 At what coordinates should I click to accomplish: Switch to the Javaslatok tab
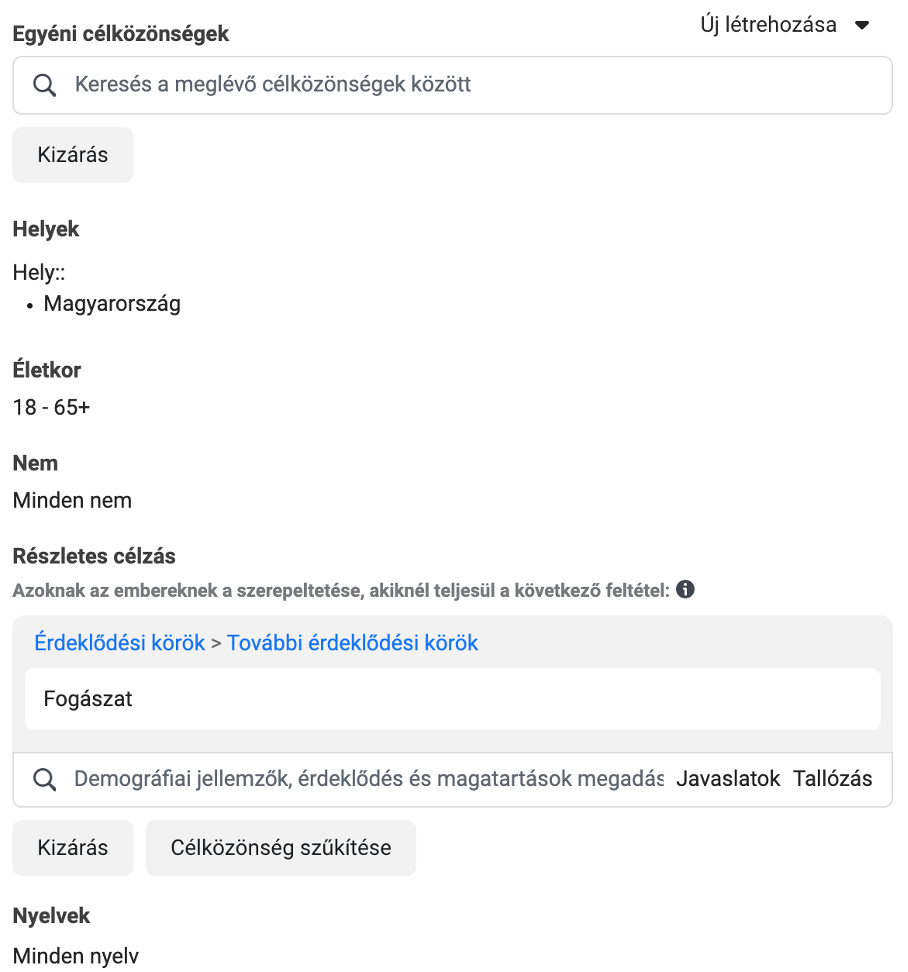728,779
